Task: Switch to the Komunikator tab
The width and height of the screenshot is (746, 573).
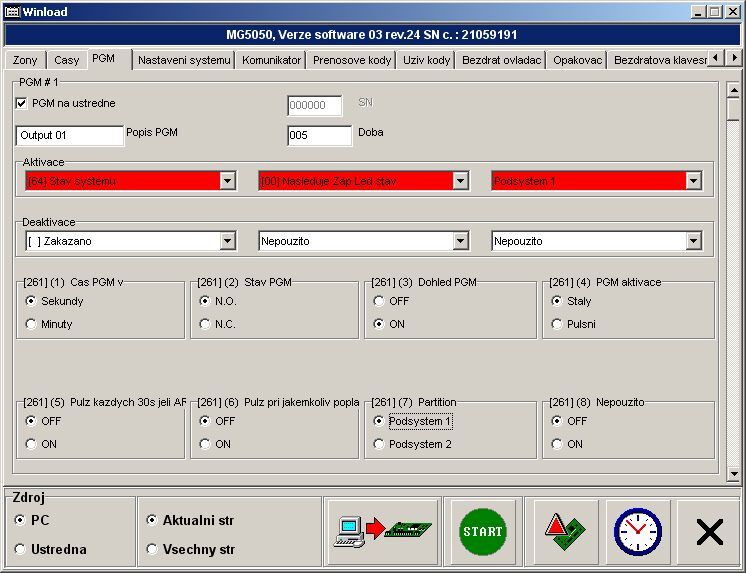Action: (271, 60)
